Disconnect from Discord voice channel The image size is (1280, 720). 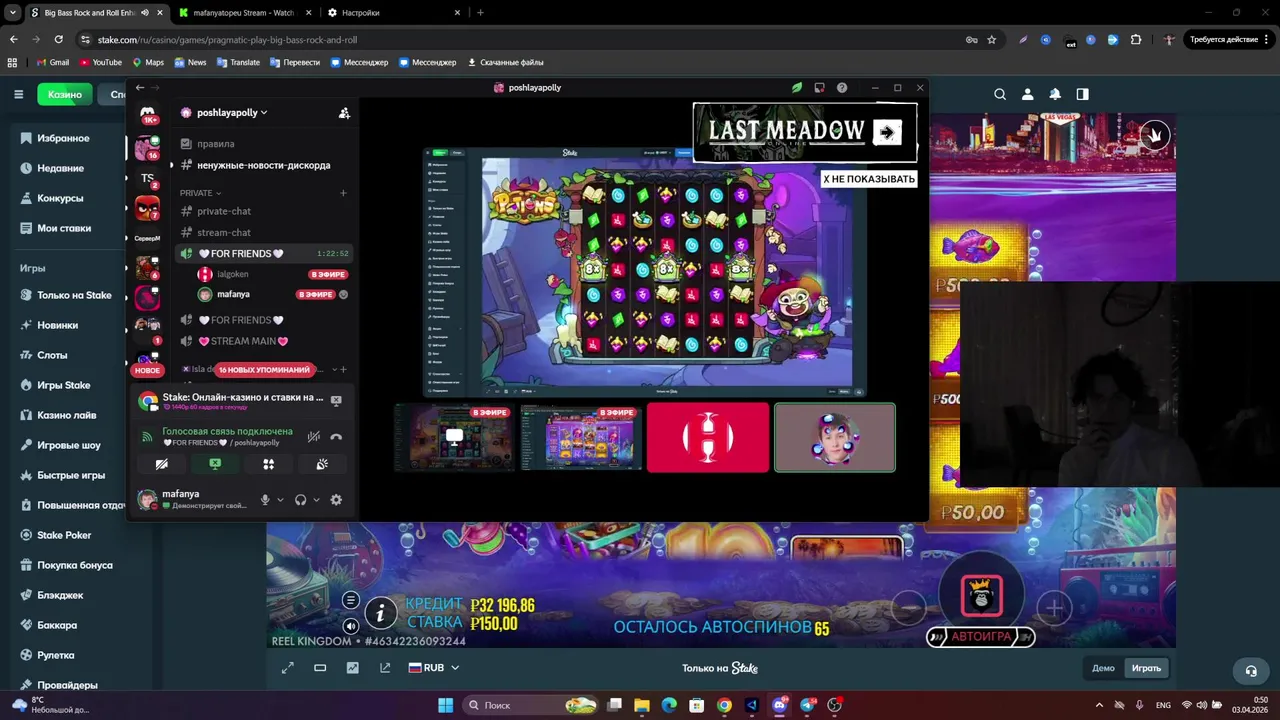pyautogui.click(x=336, y=437)
